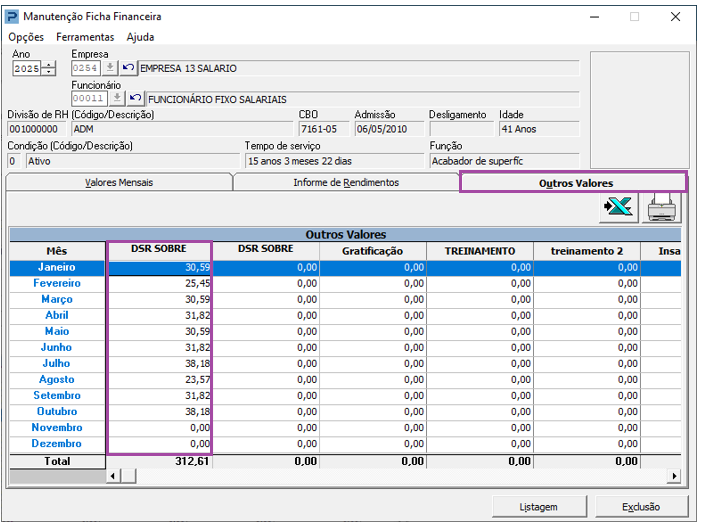Open the Ferramentas menu

click(x=85, y=37)
